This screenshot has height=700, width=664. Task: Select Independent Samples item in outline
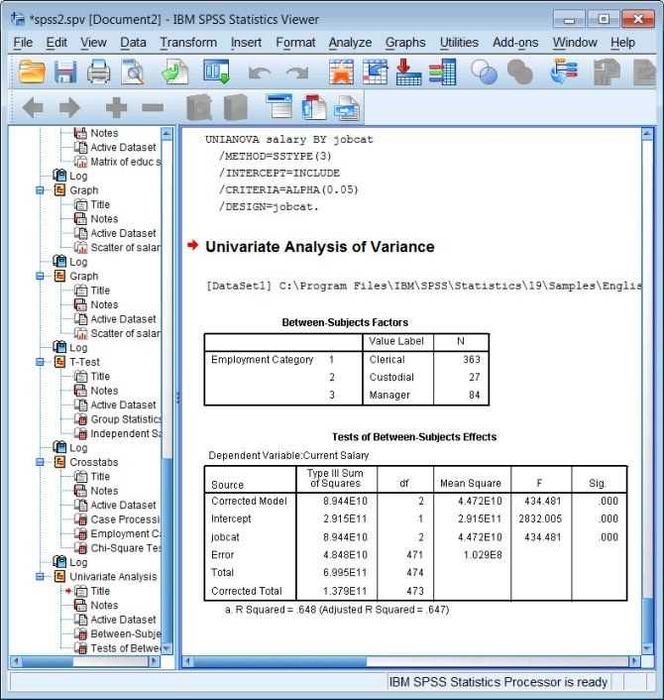tap(125, 433)
